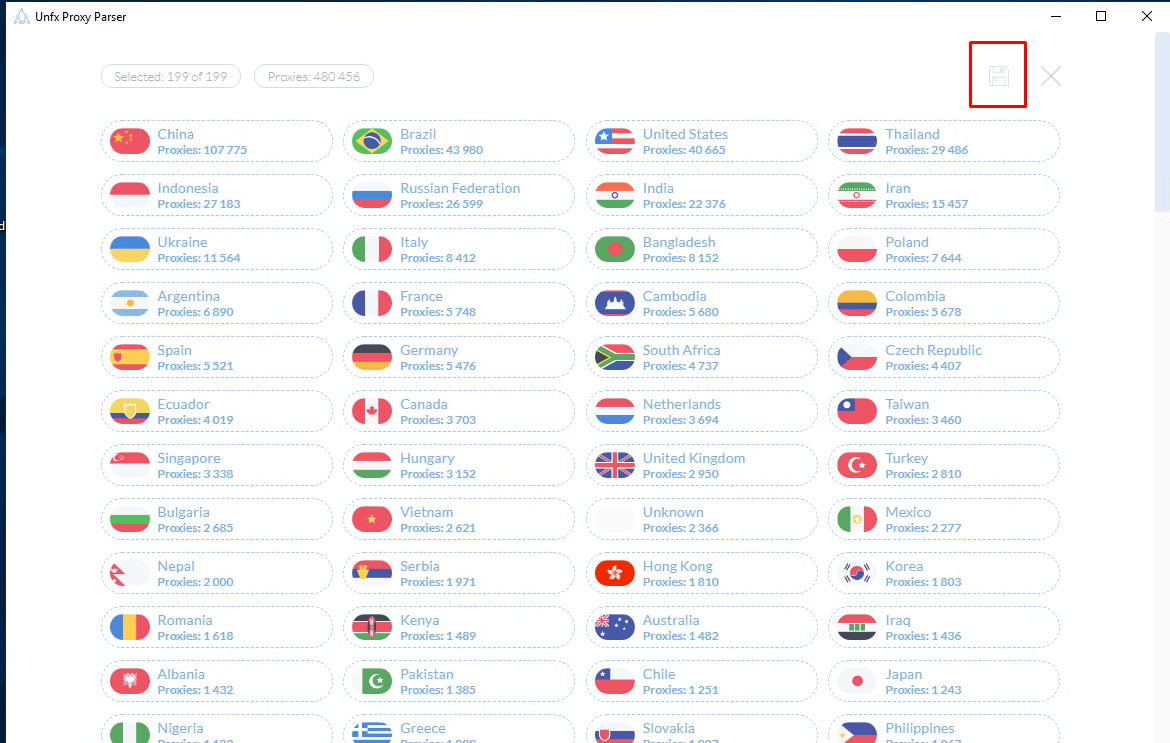The height and width of the screenshot is (743, 1170).
Task: Click the Hong Kong country name
Action: (x=677, y=566)
